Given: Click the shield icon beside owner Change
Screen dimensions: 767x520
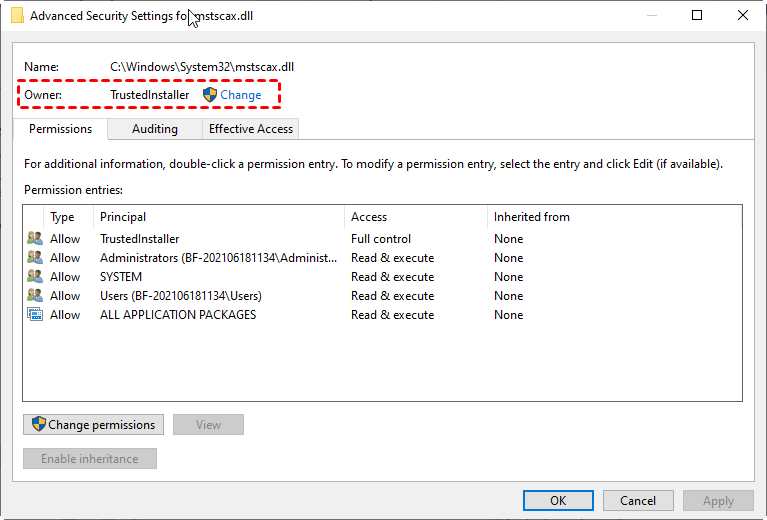Looking at the screenshot, I should [210, 95].
